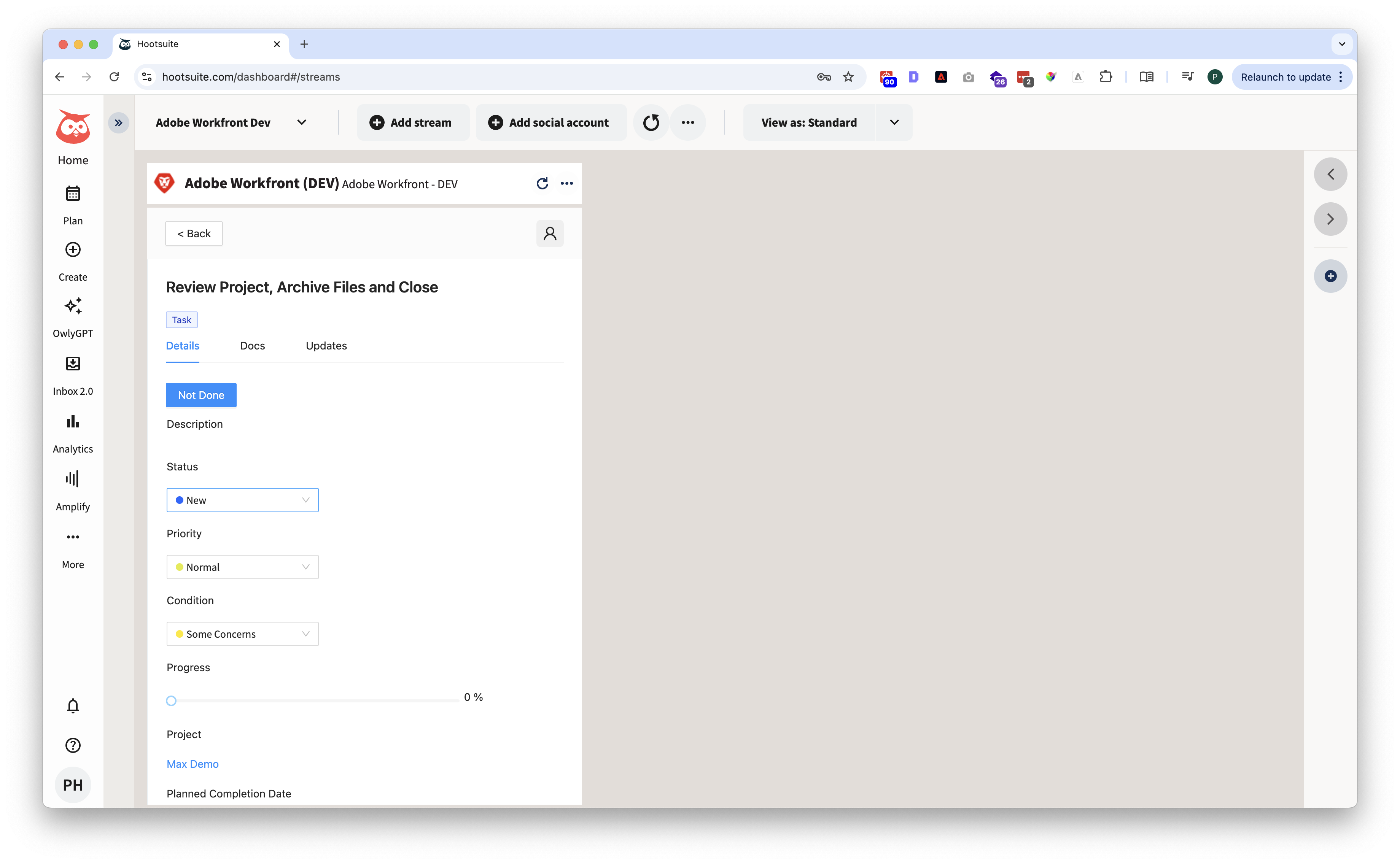Refresh the Adobe Workfront stream
This screenshot has height=864, width=1400.
pos(542,183)
